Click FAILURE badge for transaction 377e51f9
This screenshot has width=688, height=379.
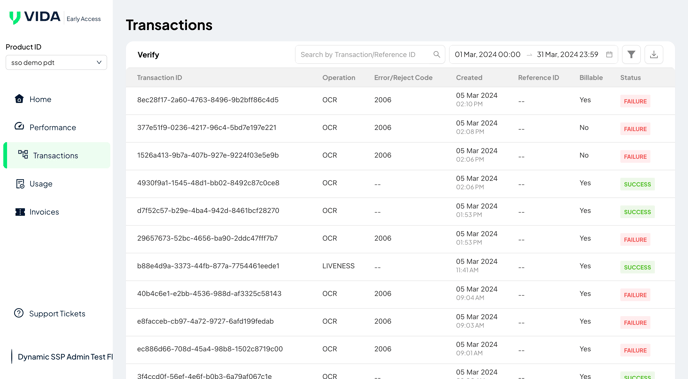click(635, 129)
